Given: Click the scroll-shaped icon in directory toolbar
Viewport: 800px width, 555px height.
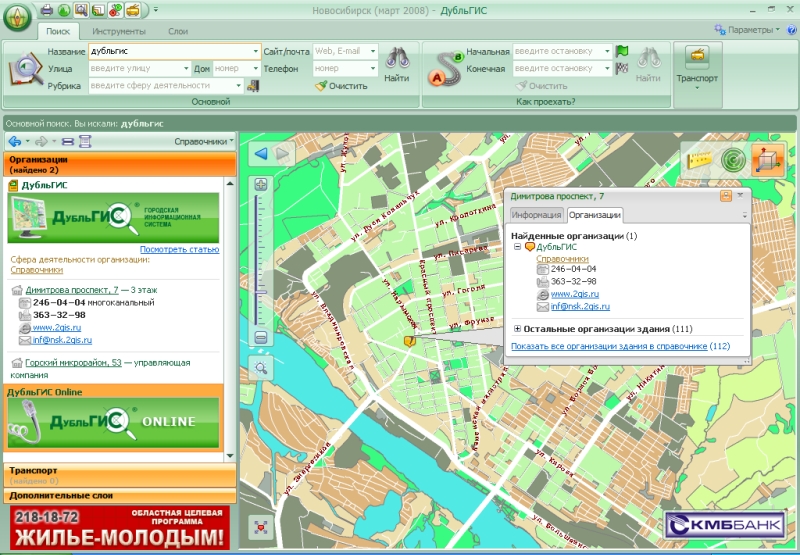Looking at the screenshot, I should click(85, 142).
